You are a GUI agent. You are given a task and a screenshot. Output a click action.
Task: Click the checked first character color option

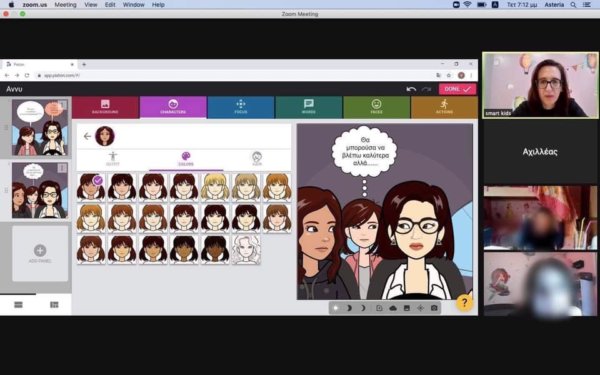coord(91,187)
